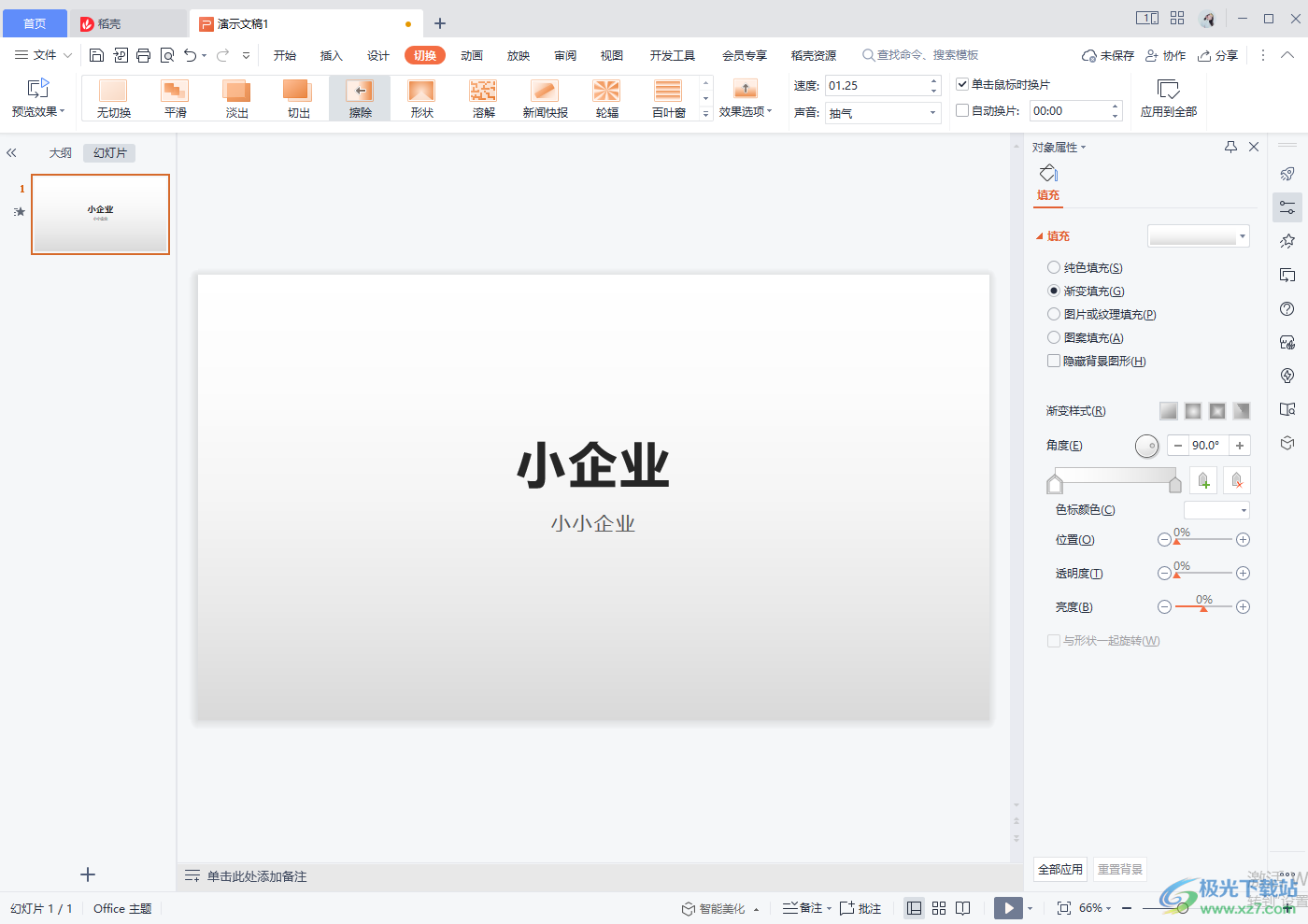Add a gradient stop with plus icon
Image resolution: width=1308 pixels, height=924 pixels.
pos(1203,480)
